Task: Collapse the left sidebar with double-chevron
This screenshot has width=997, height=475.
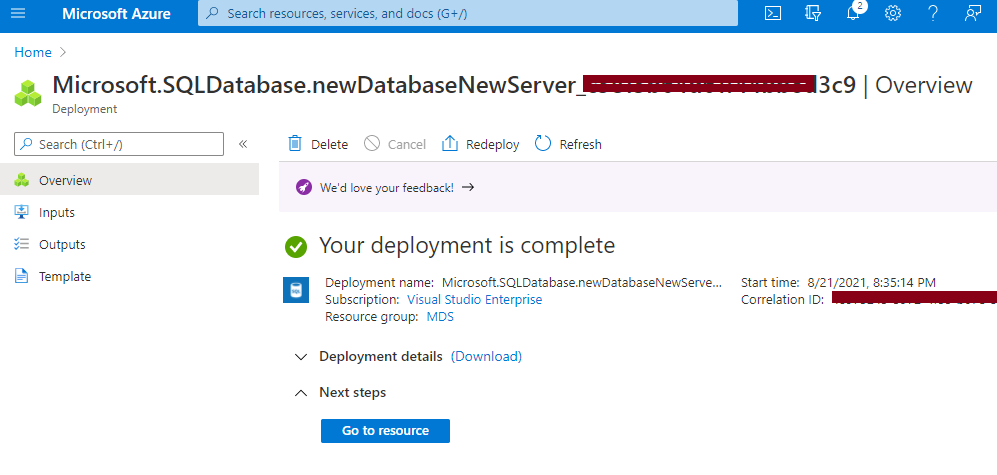Action: click(x=242, y=144)
